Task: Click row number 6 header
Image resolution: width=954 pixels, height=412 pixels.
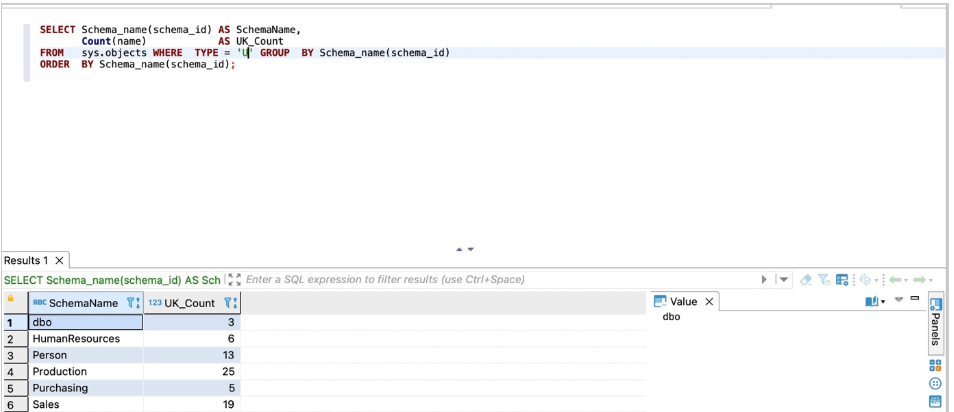Action: click(x=15, y=404)
